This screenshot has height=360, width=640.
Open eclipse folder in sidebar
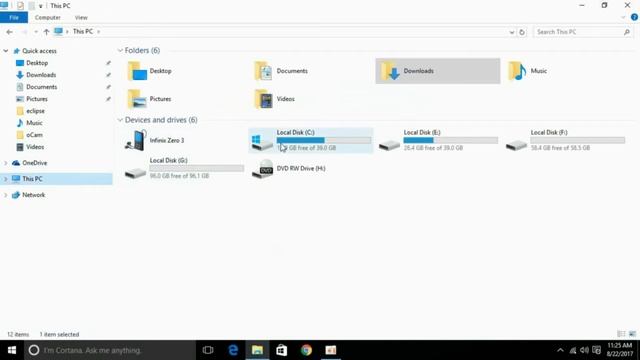coord(35,111)
